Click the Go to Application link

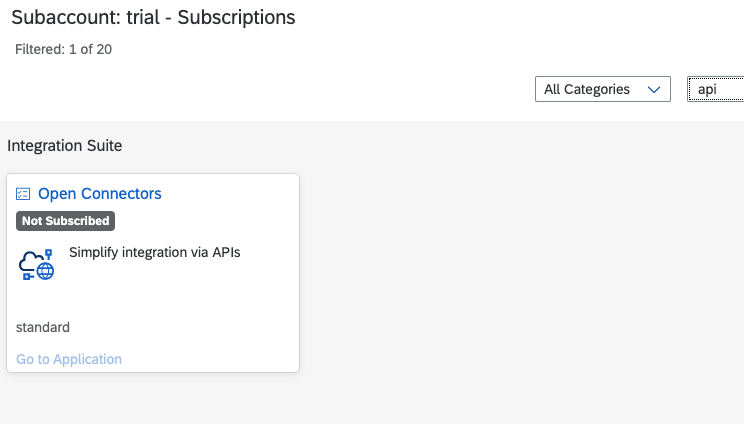click(69, 359)
